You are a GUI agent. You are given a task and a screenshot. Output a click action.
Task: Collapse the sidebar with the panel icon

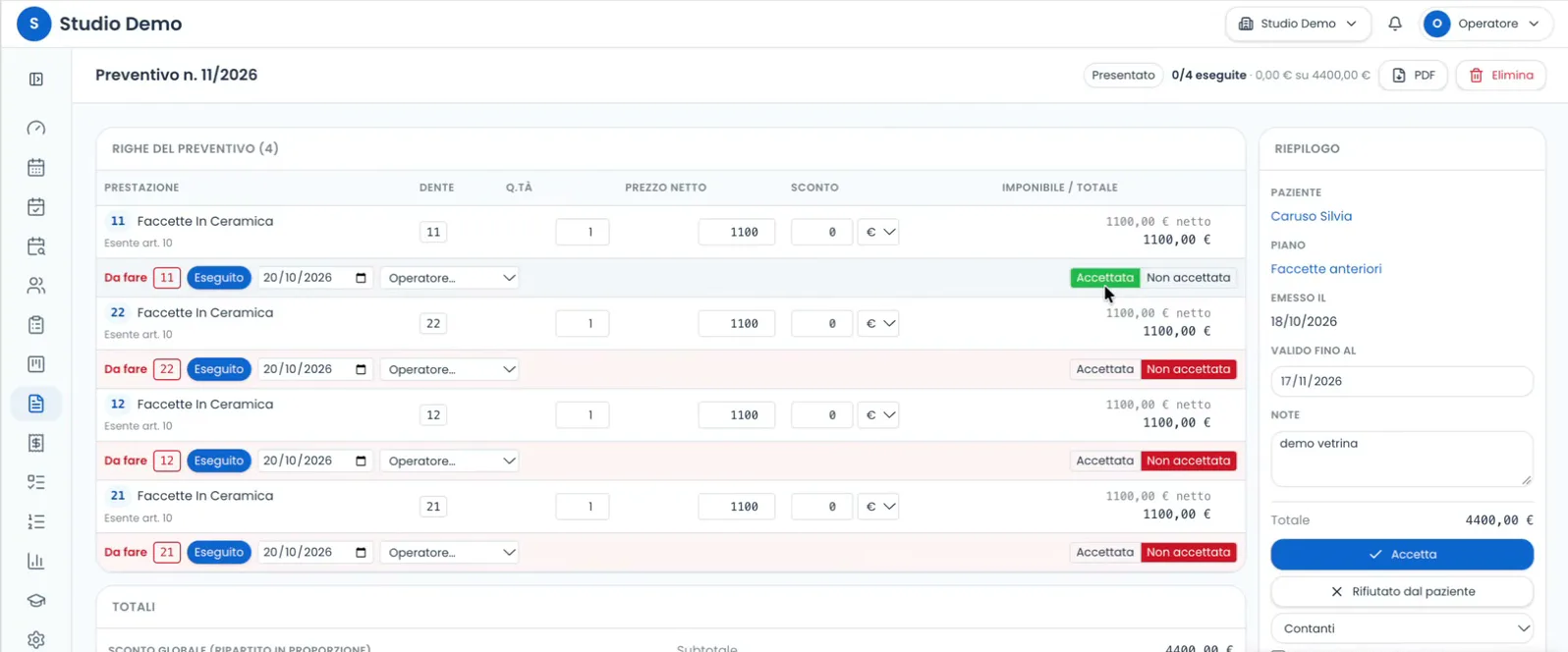pos(36,80)
